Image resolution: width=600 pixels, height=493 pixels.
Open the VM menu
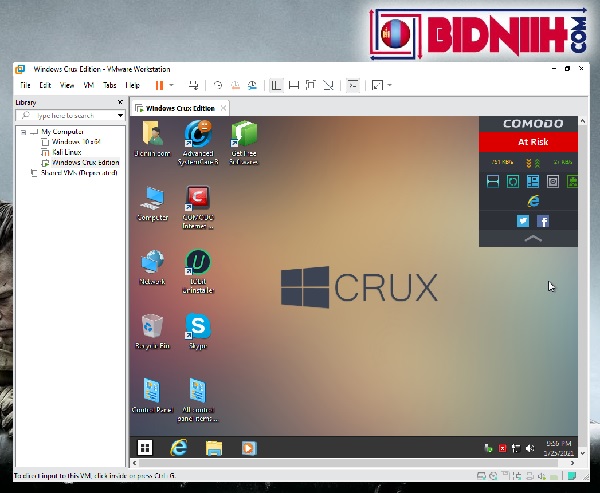point(89,85)
